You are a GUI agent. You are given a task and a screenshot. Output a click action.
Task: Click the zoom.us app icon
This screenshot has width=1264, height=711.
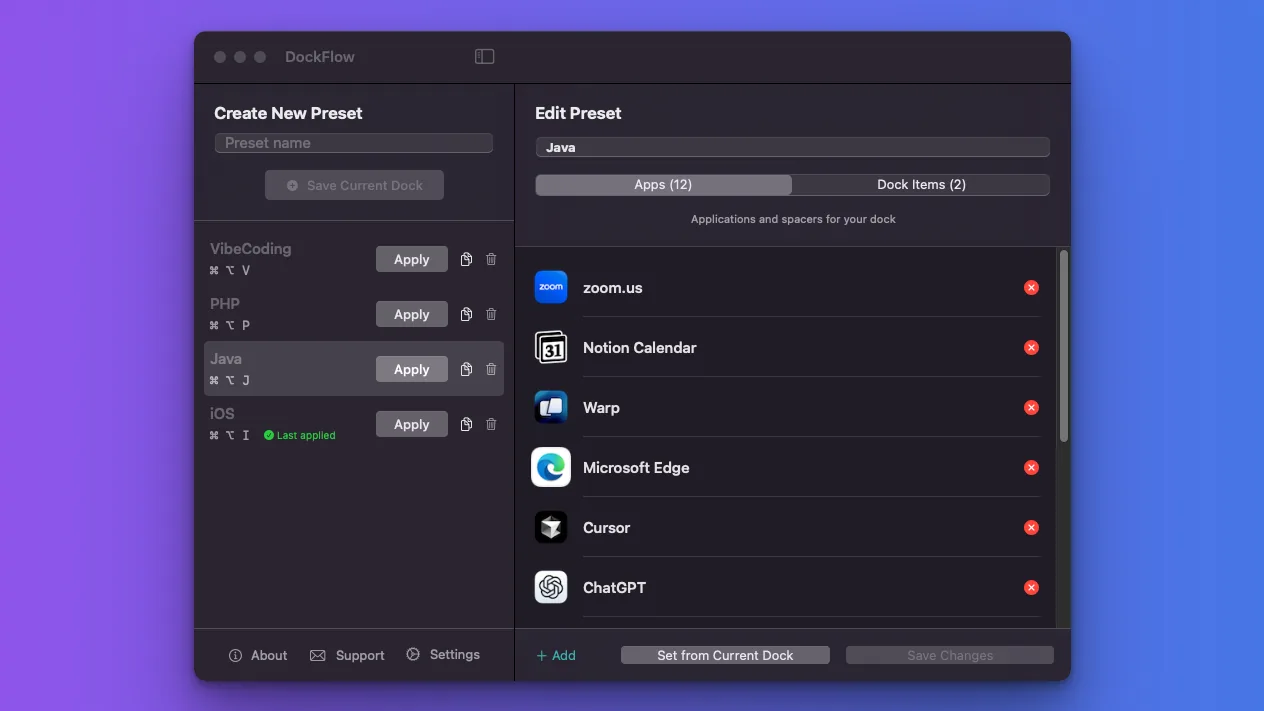click(x=551, y=287)
